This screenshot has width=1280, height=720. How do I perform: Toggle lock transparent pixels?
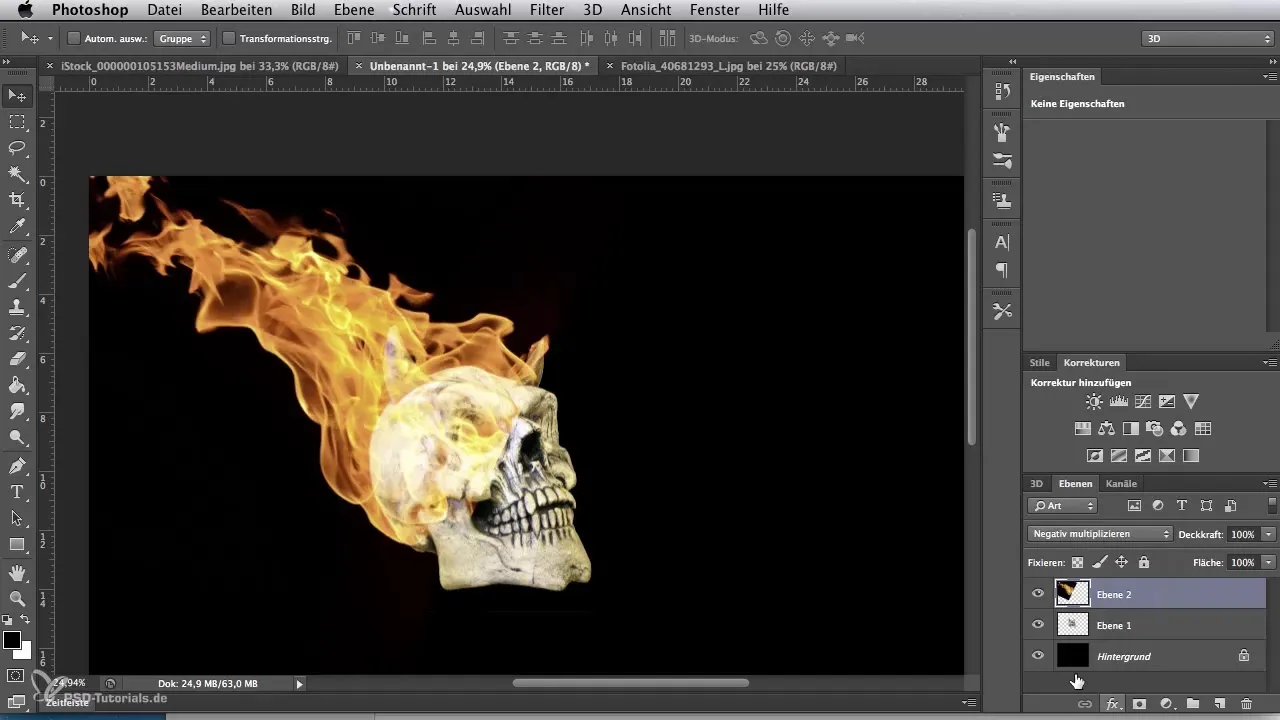(x=1077, y=563)
